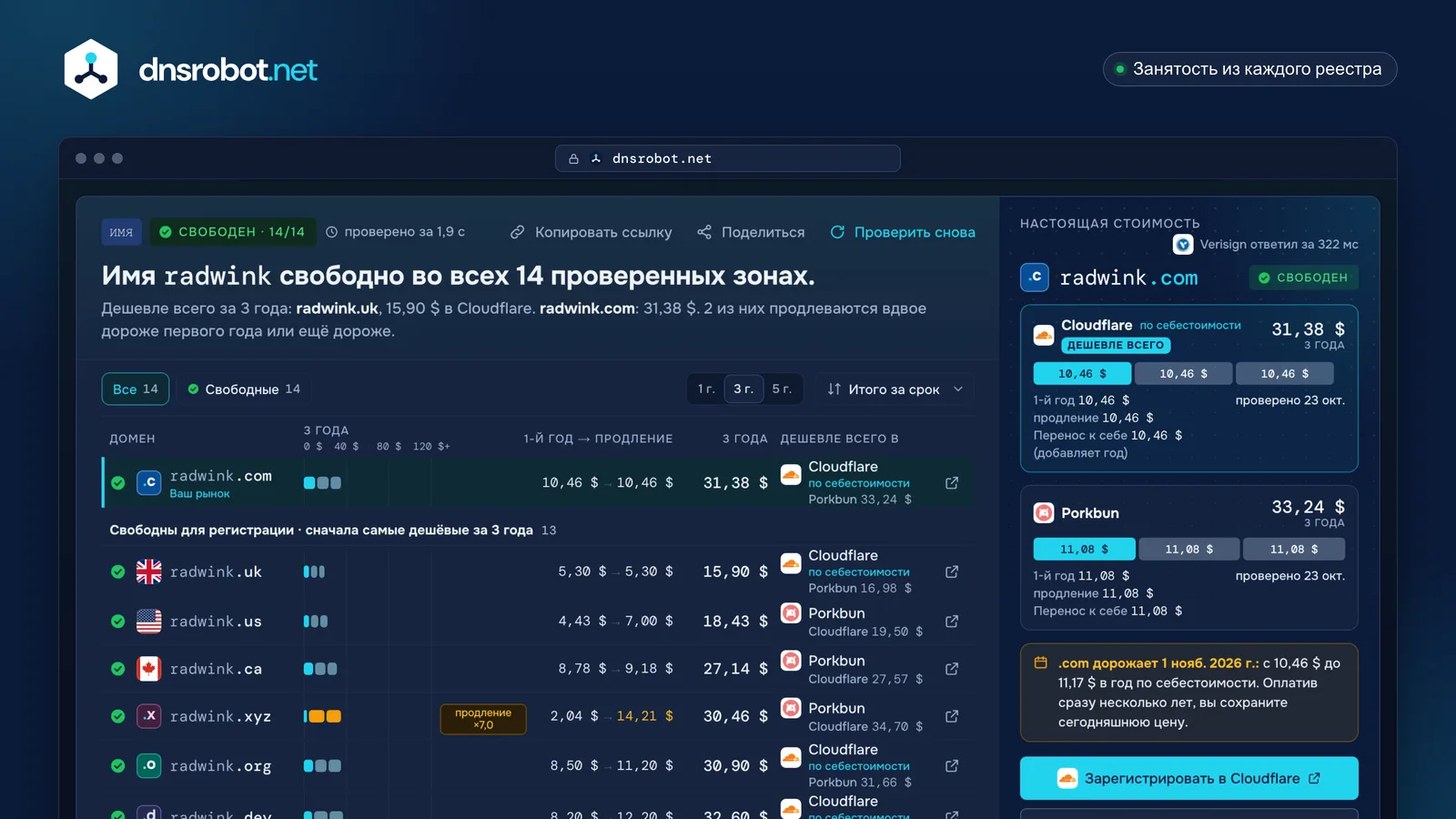Click the calendar icon in the .com price notice
This screenshot has width=1456, height=819.
click(1040, 663)
